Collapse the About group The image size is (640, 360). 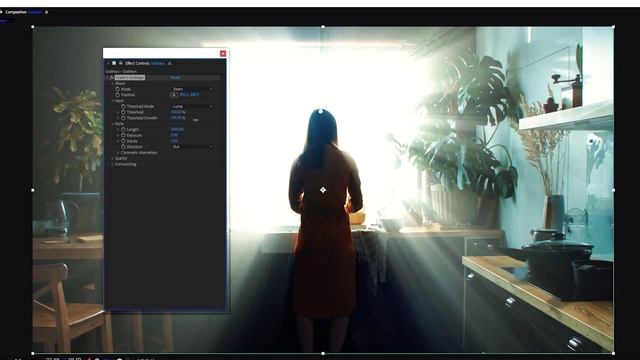(x=113, y=83)
